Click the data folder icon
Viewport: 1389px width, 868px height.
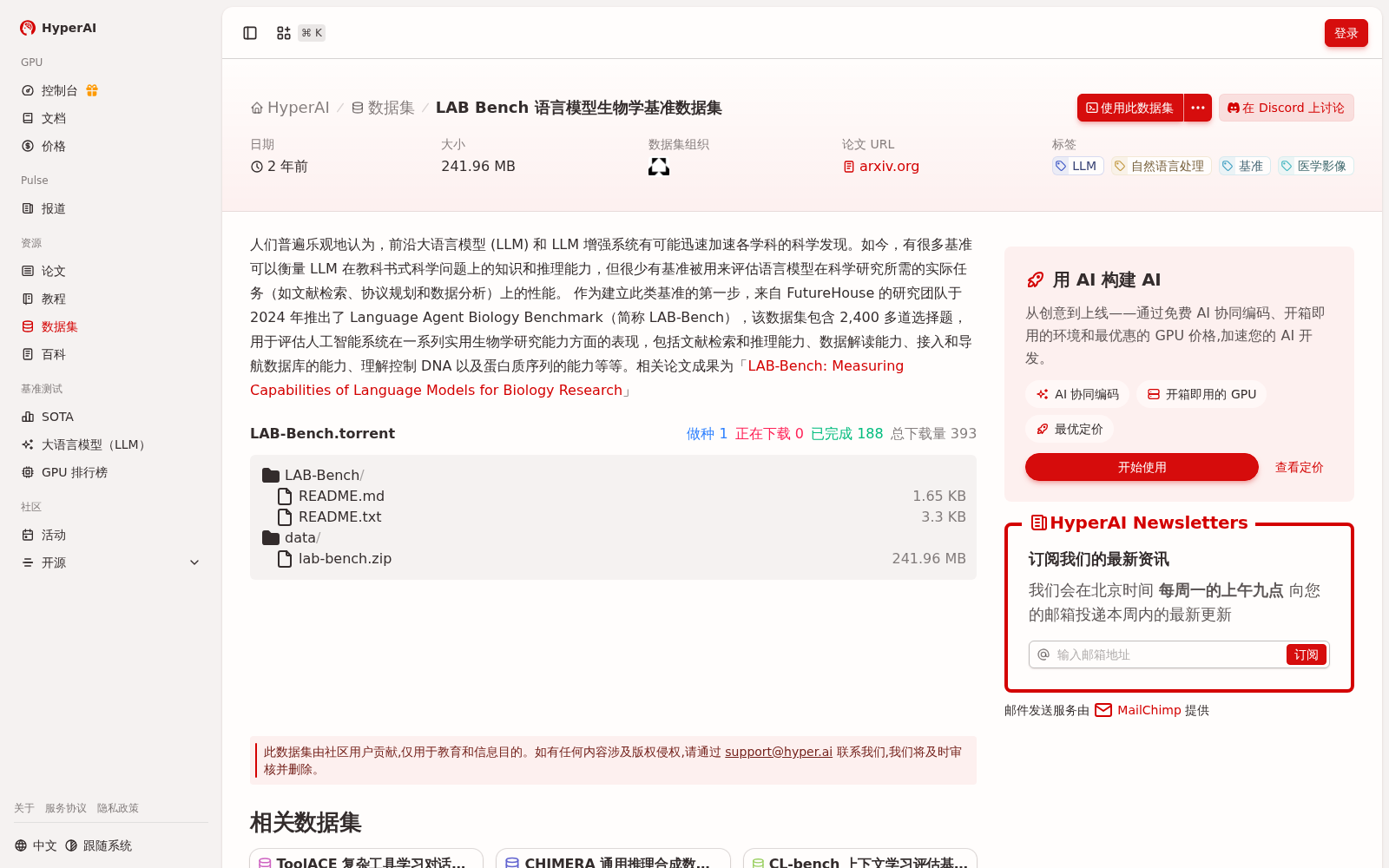271,538
